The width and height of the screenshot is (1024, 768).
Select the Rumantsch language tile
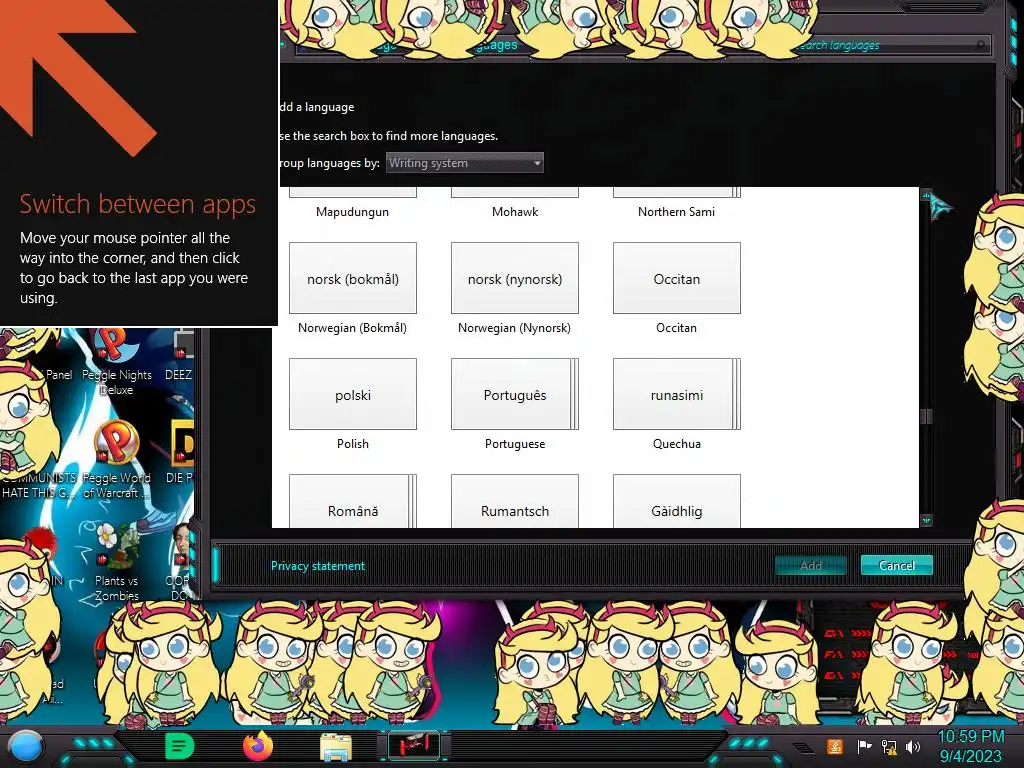coord(515,501)
